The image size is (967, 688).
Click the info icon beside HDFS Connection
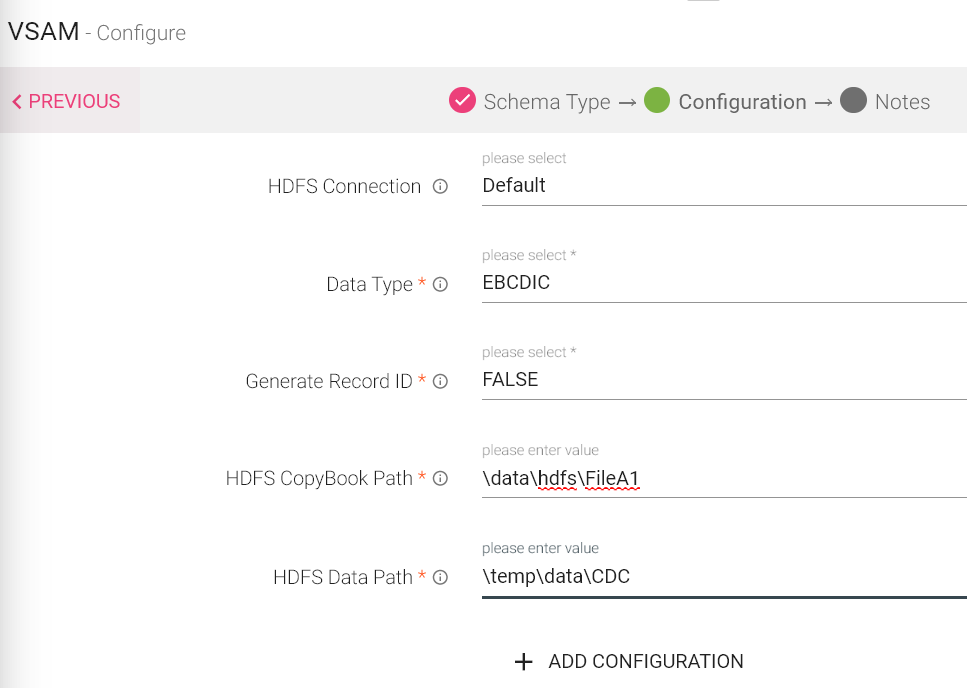pos(440,186)
